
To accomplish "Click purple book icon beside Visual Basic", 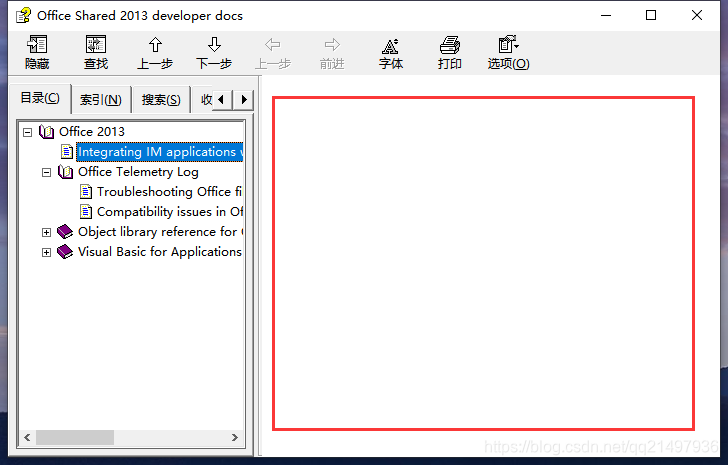I will [65, 252].
